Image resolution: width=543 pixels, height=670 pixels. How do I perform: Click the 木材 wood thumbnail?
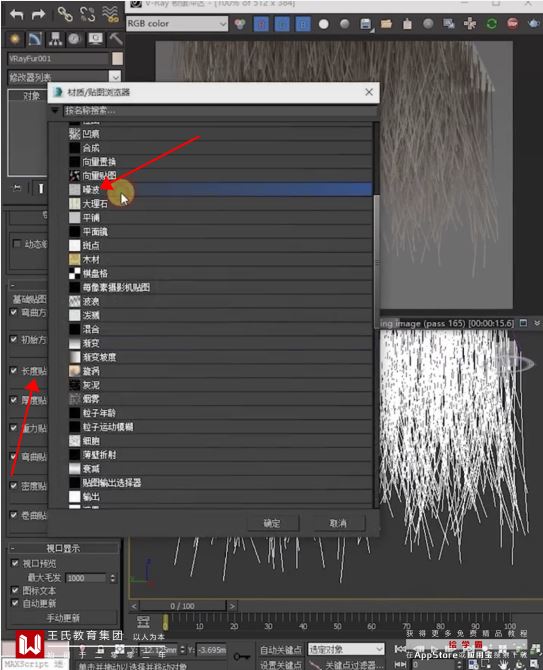(x=75, y=259)
